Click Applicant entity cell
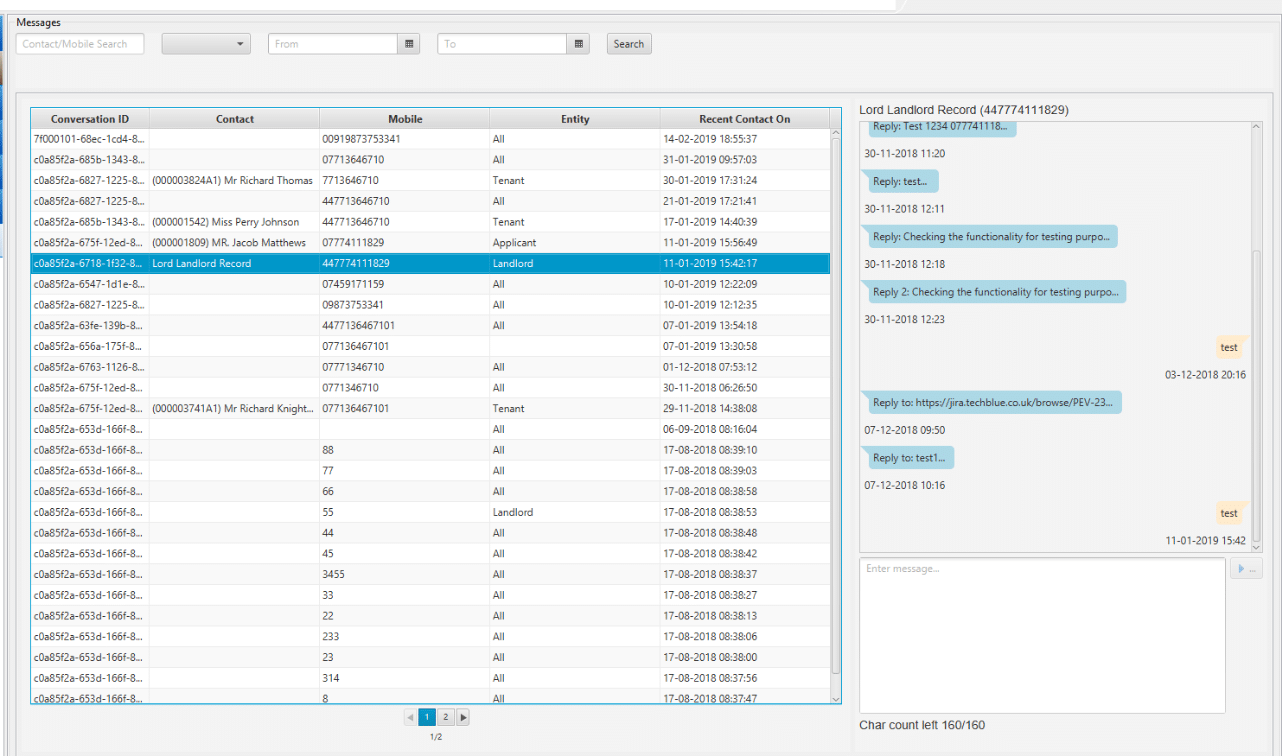Viewport: 1282px width, 756px height. tap(575, 243)
